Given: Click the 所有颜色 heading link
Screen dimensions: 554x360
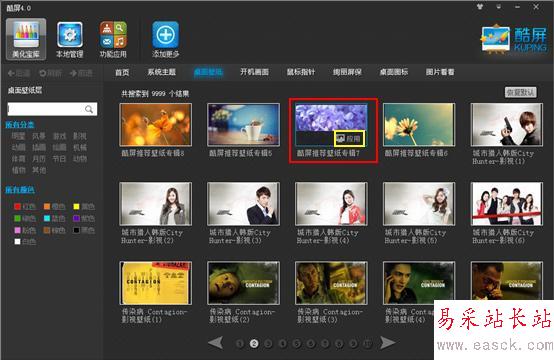Looking at the screenshot, I should click(x=20, y=190).
